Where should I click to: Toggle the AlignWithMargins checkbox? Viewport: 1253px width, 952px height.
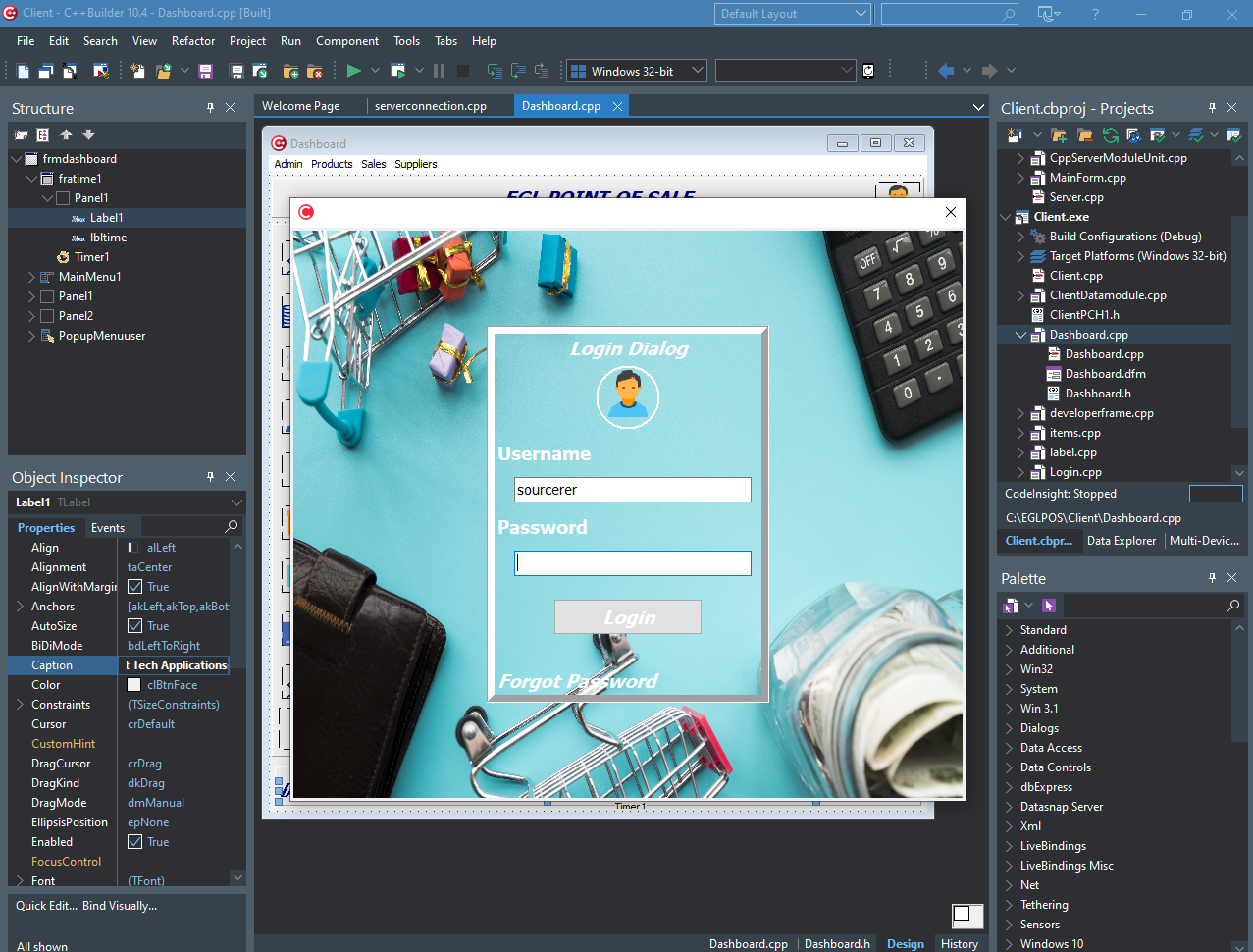(x=135, y=587)
